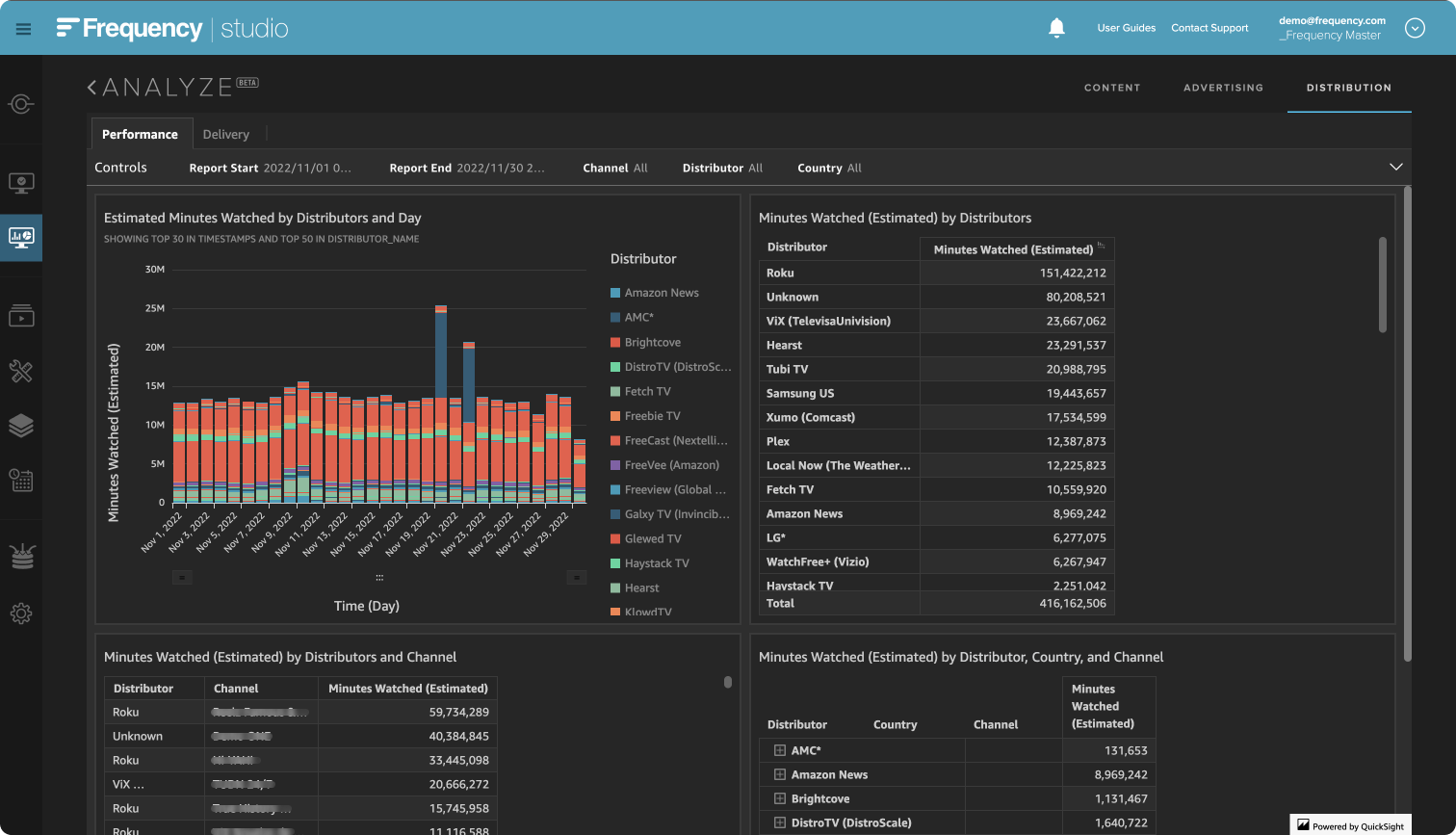Image resolution: width=1456 pixels, height=835 pixels.
Task: Open the video library sidebar icon
Action: pos(21,315)
